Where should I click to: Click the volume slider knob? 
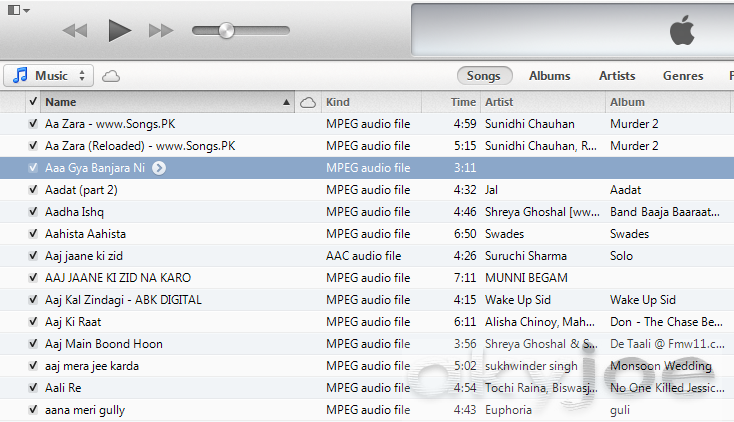(x=227, y=30)
